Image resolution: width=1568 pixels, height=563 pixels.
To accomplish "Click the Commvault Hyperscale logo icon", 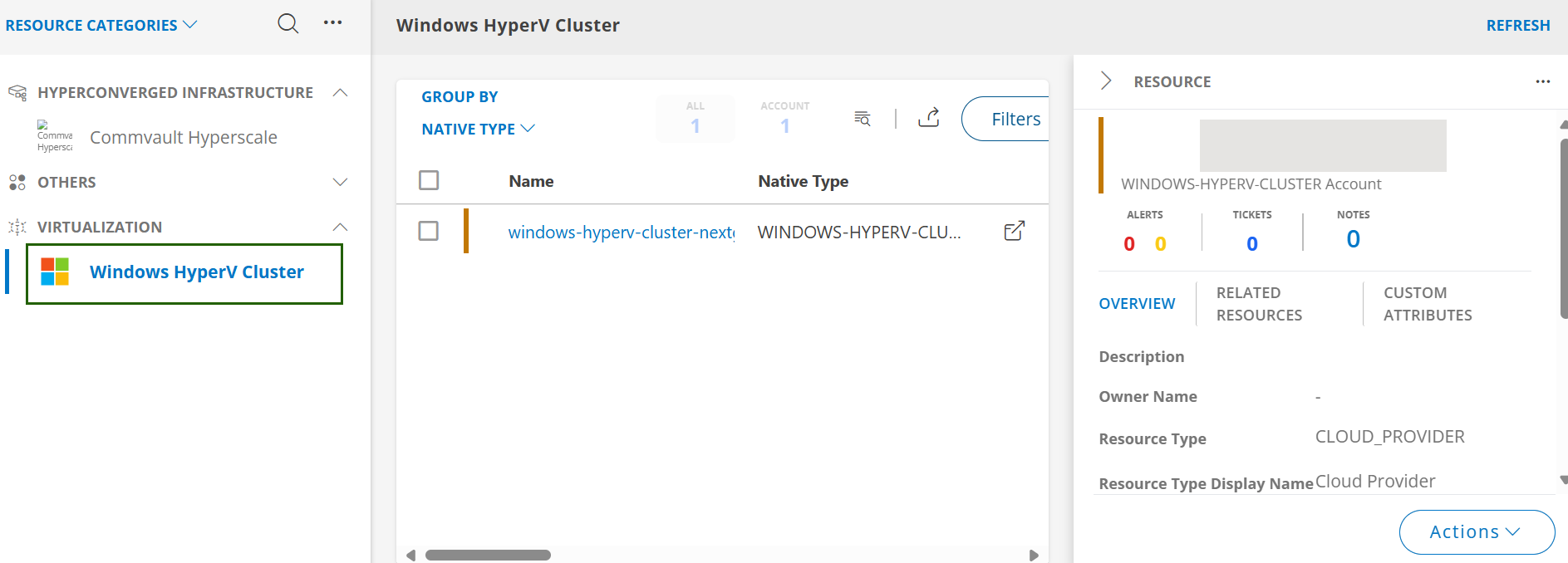I will click(55, 137).
